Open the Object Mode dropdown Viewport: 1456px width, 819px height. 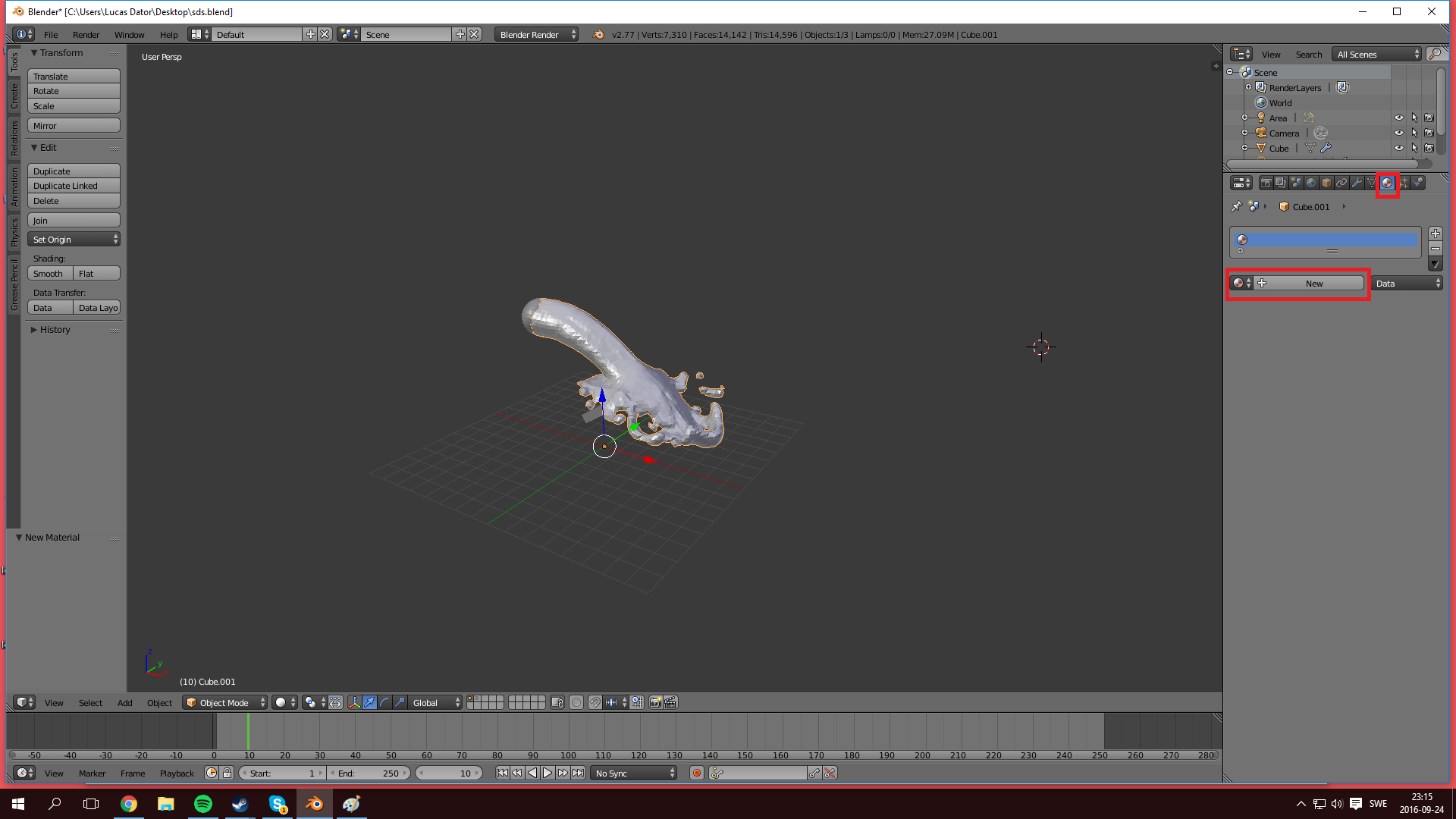224,702
